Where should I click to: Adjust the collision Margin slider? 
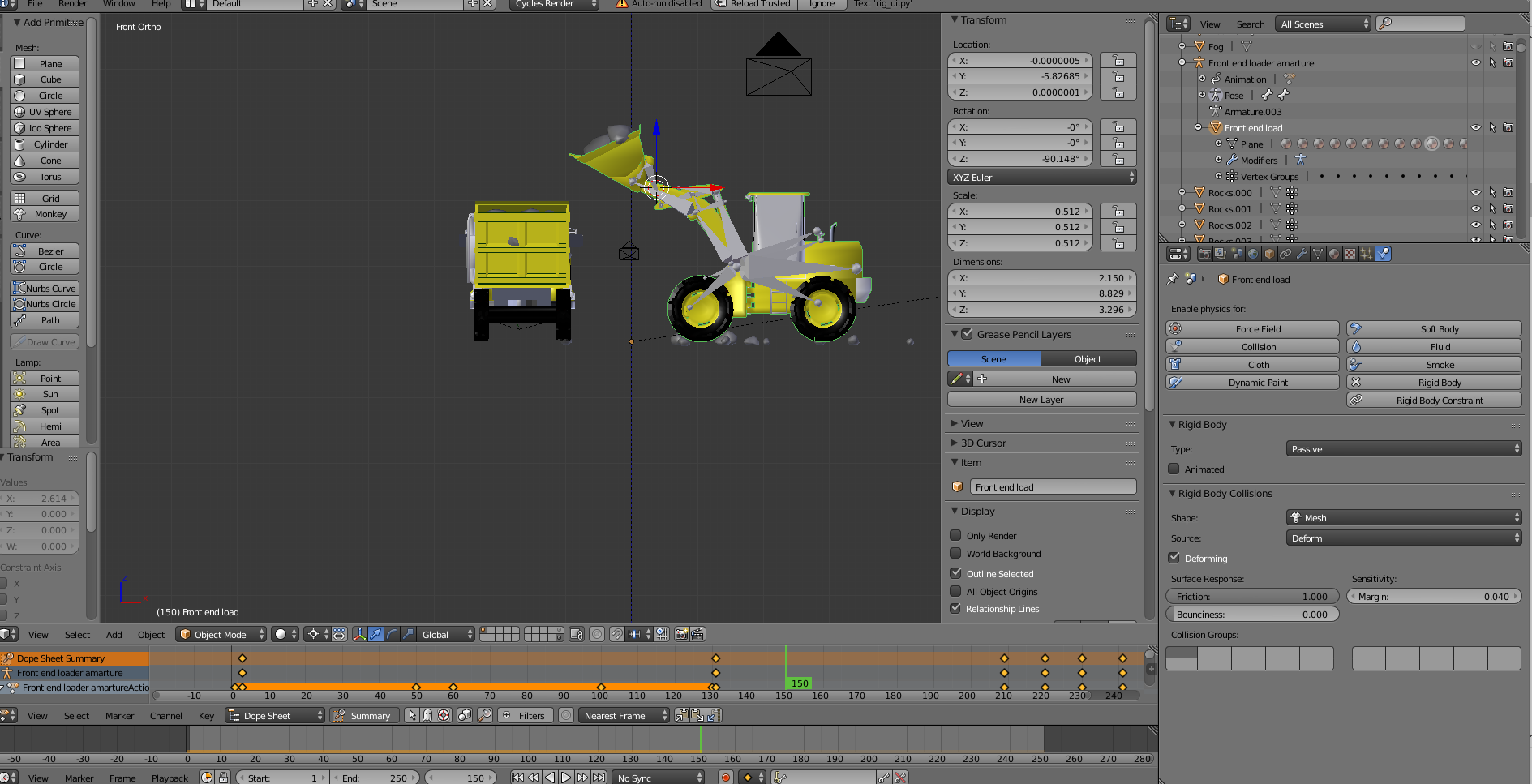point(1434,596)
